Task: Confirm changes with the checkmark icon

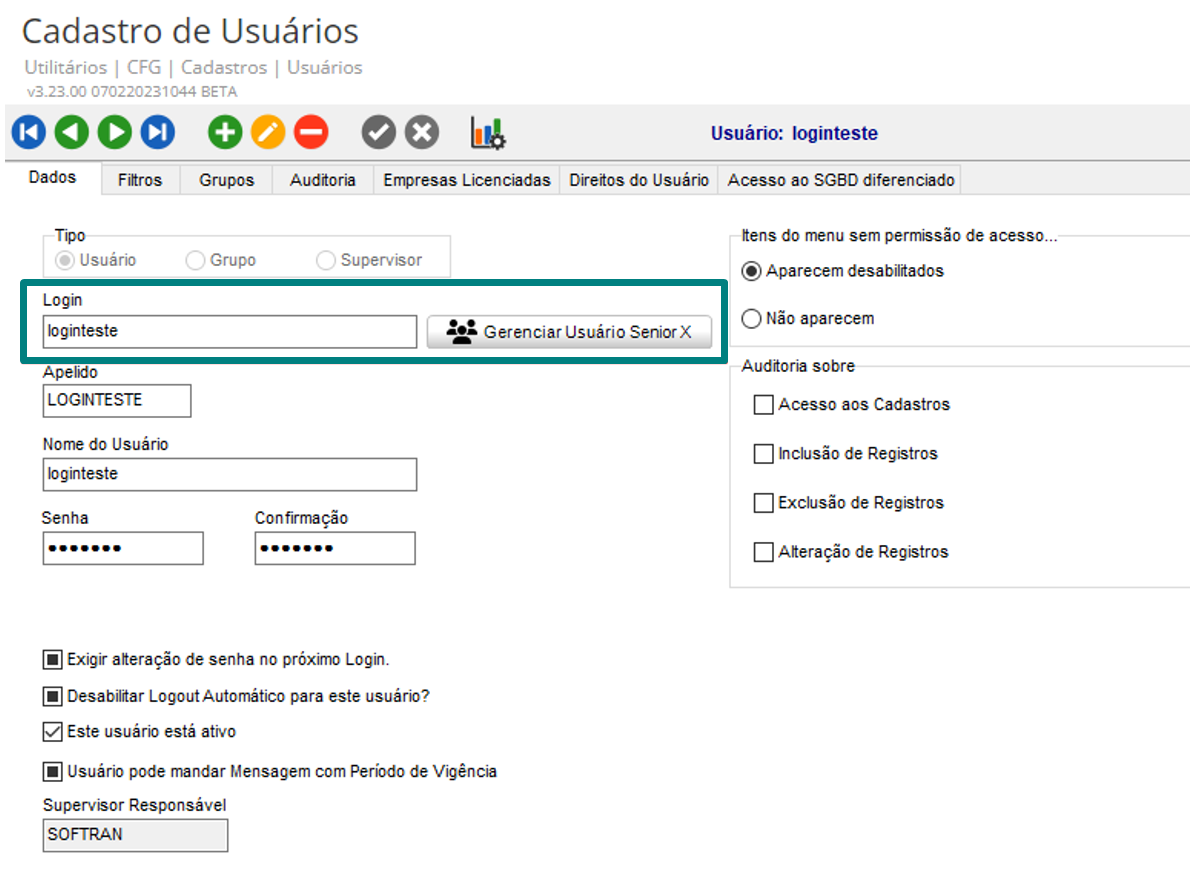Action: pos(378,132)
